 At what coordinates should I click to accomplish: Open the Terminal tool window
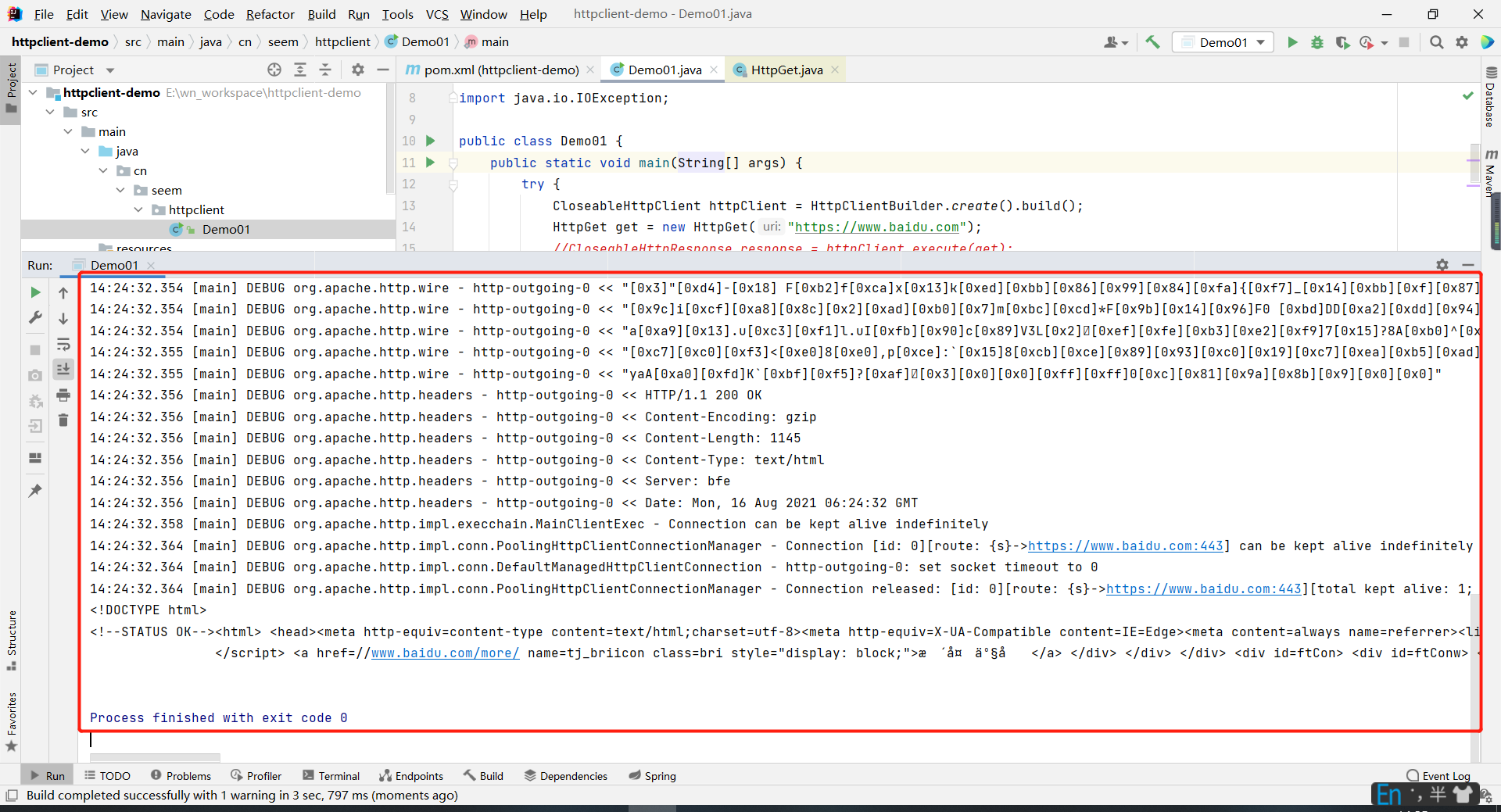pyautogui.click(x=331, y=775)
